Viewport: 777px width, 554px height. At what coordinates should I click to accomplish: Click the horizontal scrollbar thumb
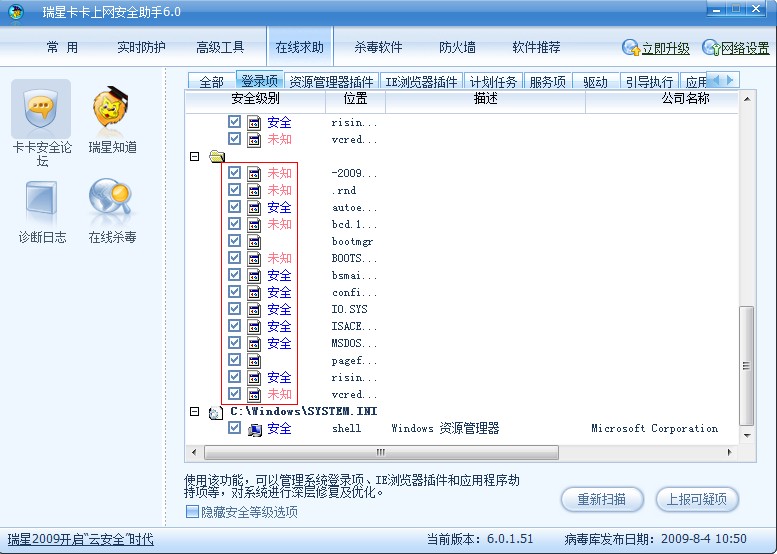coord(381,452)
